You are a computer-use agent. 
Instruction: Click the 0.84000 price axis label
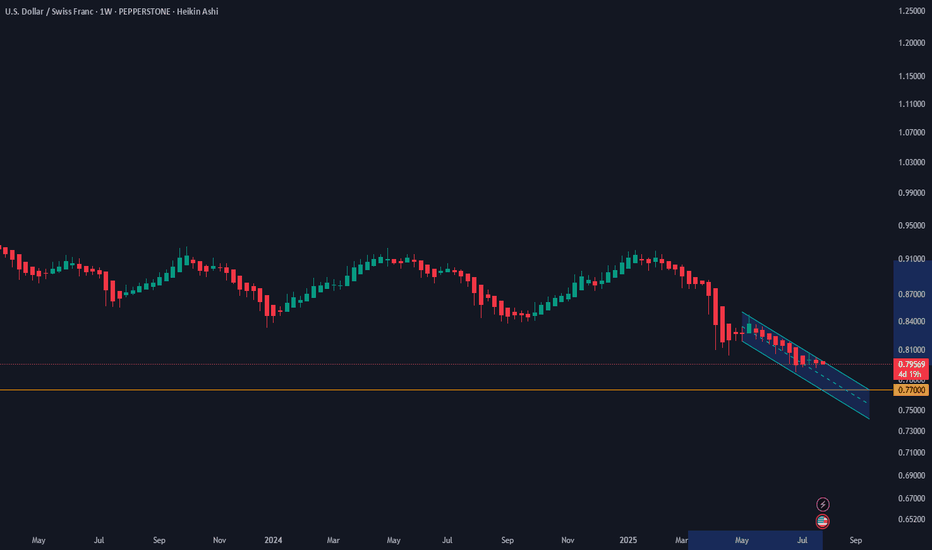(x=911, y=322)
